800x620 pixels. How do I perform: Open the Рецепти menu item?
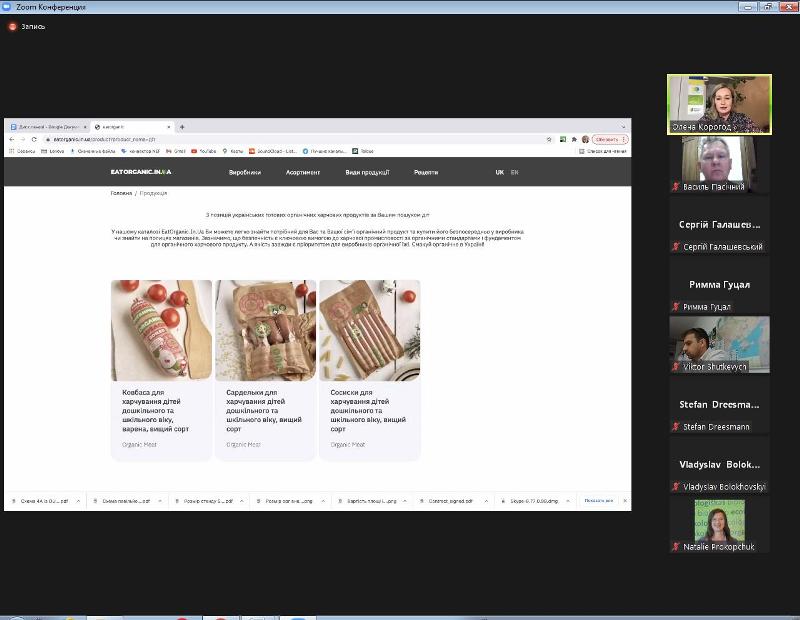coord(425,172)
